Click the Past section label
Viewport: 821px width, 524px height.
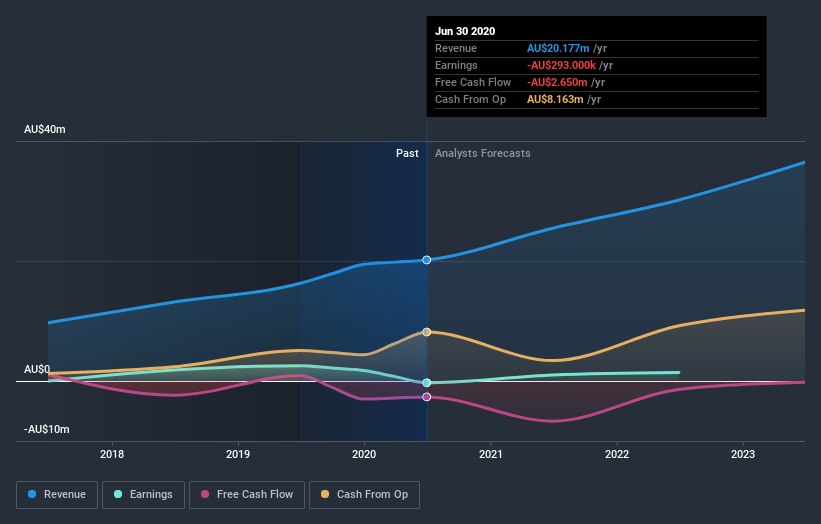[407, 153]
